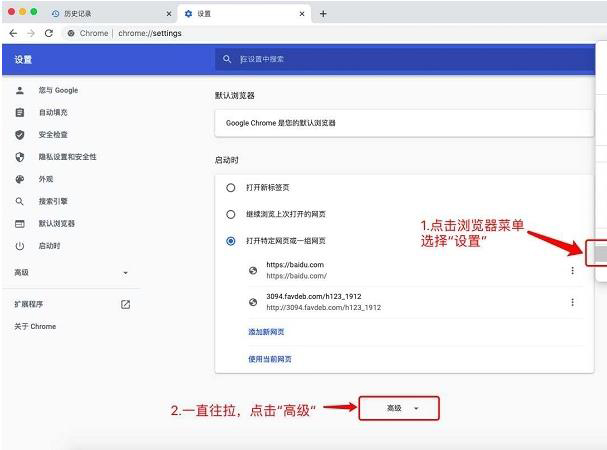Reload the page with refresh icon
Screen dimensions: 607x450
click(x=48, y=33)
